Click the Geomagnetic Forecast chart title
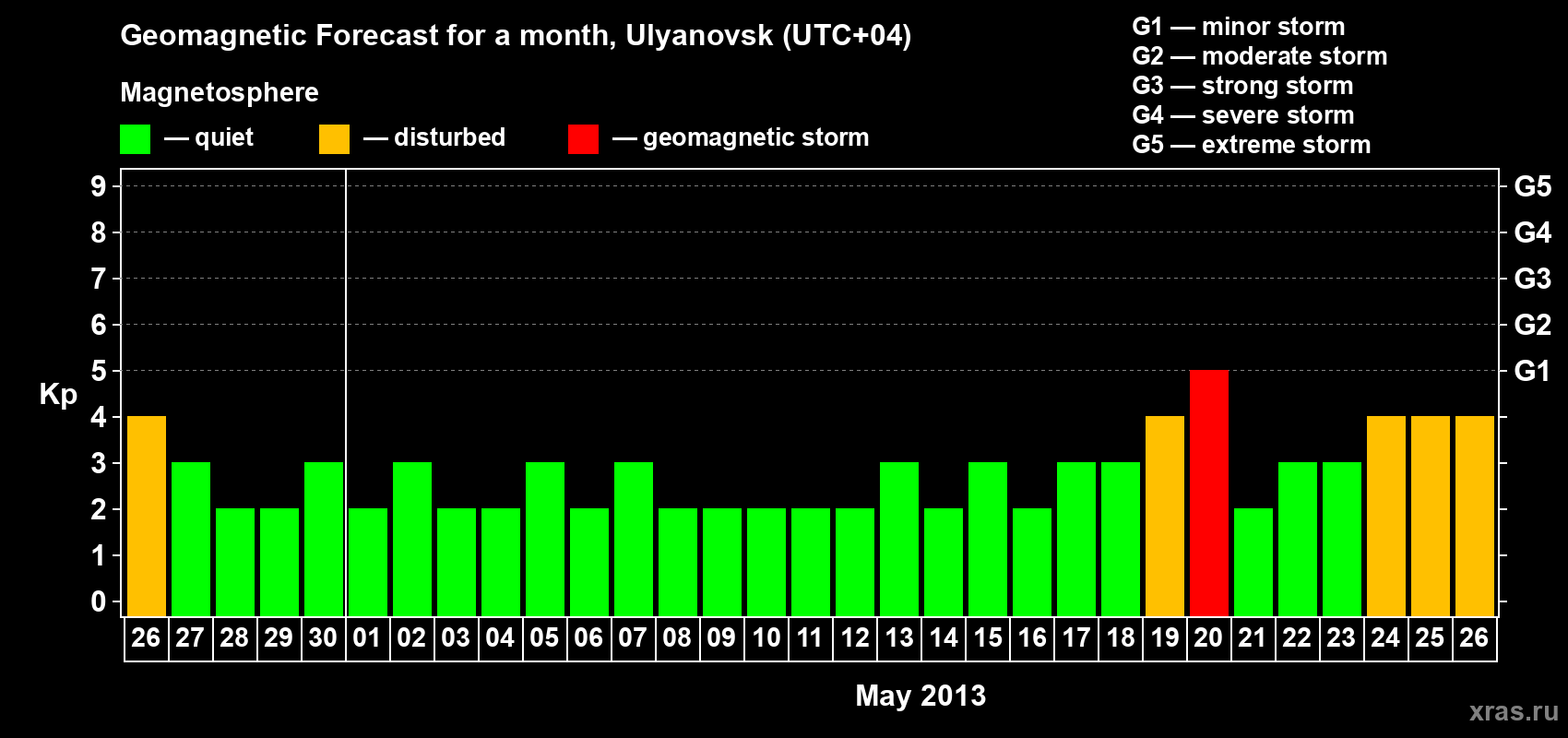Viewport: 1568px width, 738px height. pos(516,36)
